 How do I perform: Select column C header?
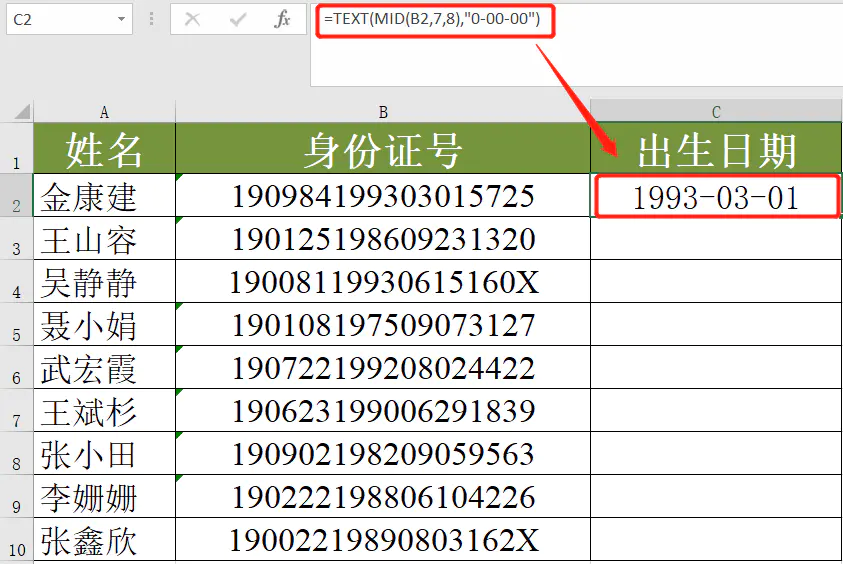(x=716, y=112)
